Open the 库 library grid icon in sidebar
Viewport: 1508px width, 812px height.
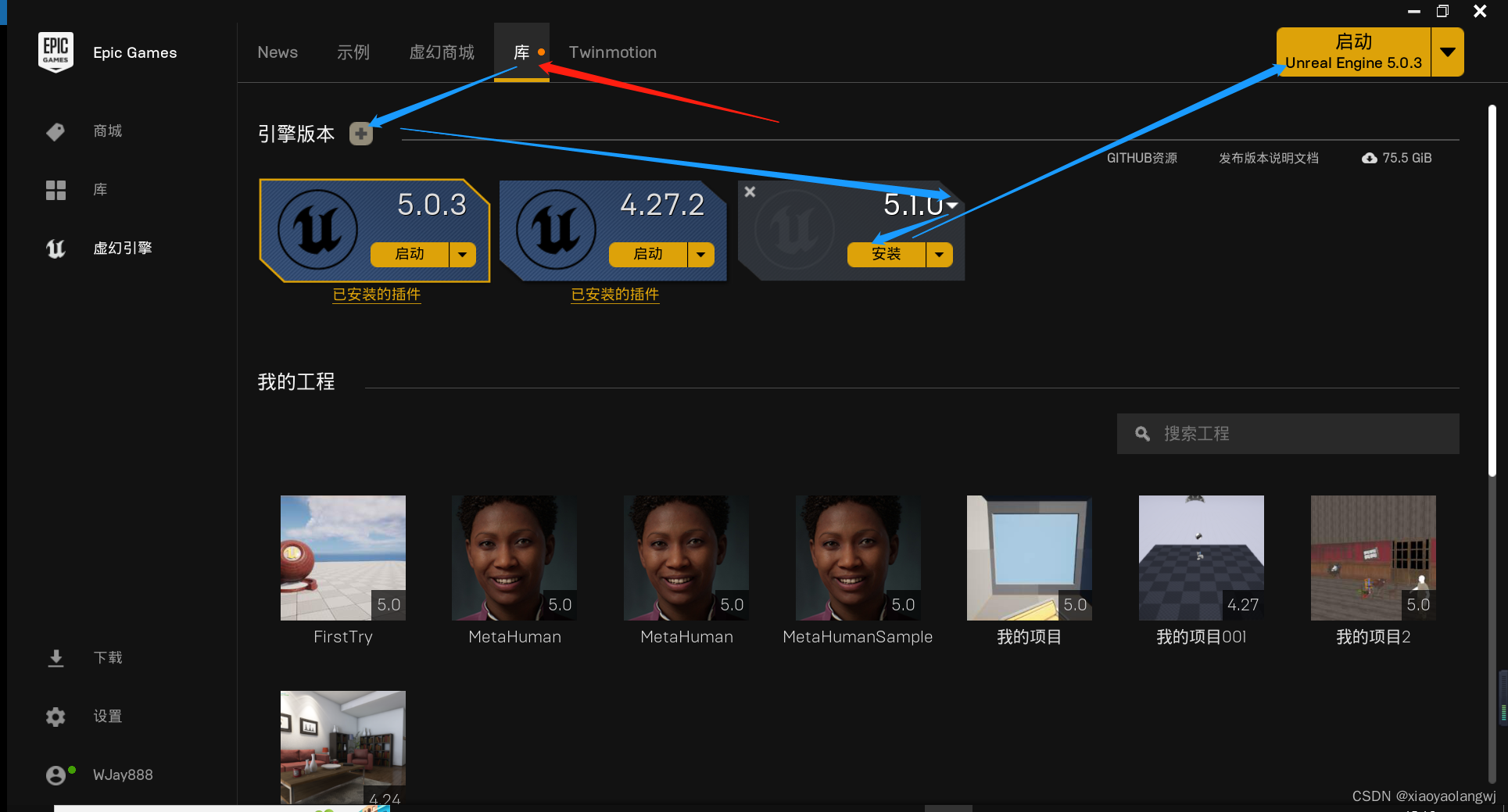click(56, 190)
